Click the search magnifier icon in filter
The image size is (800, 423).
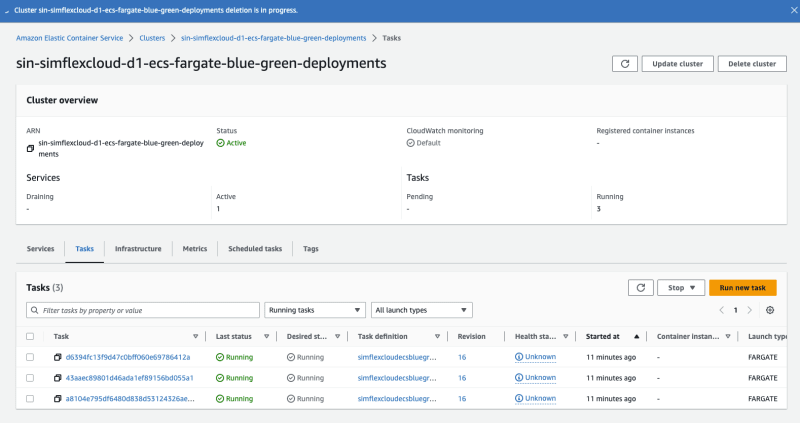[35, 310]
